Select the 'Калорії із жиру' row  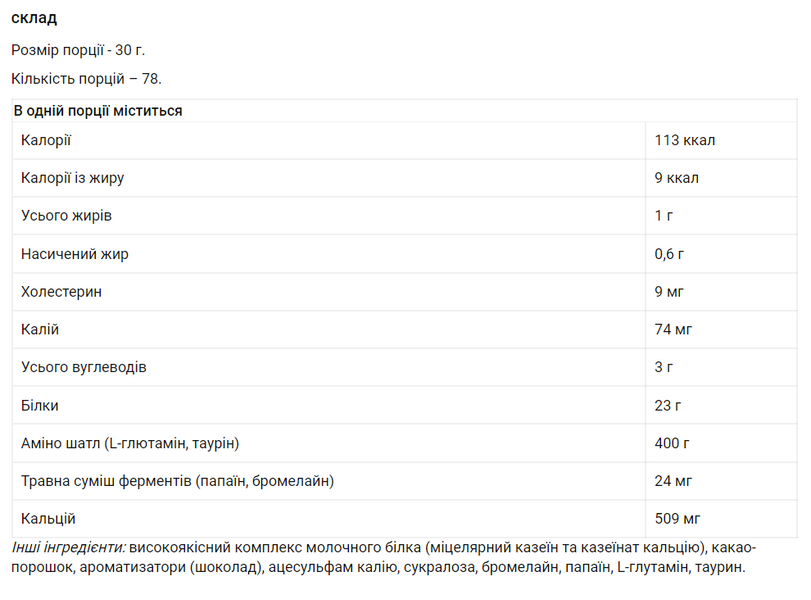[404, 178]
